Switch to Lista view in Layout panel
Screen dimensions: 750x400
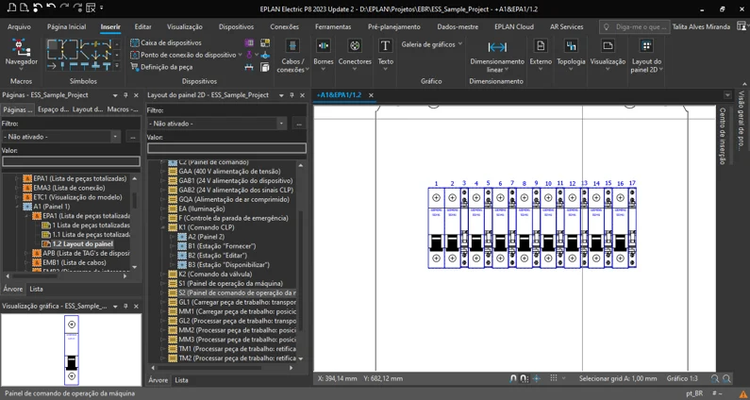click(x=181, y=380)
